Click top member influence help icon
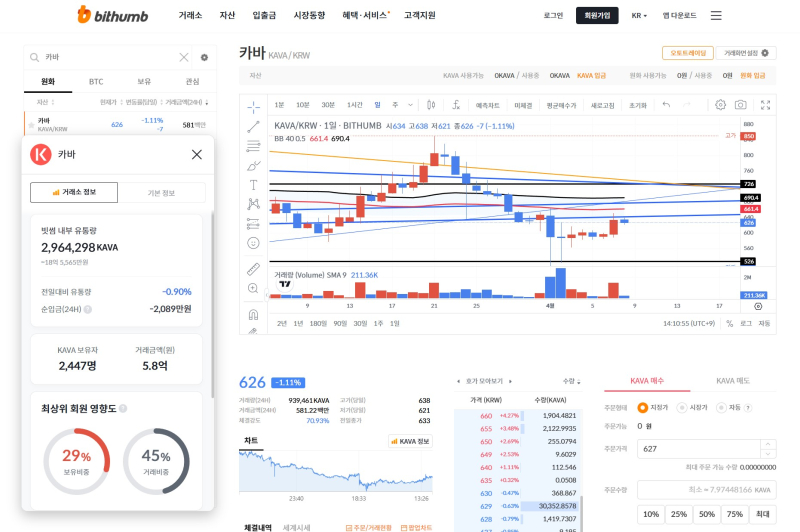This screenshot has width=800, height=532. click(x=123, y=408)
